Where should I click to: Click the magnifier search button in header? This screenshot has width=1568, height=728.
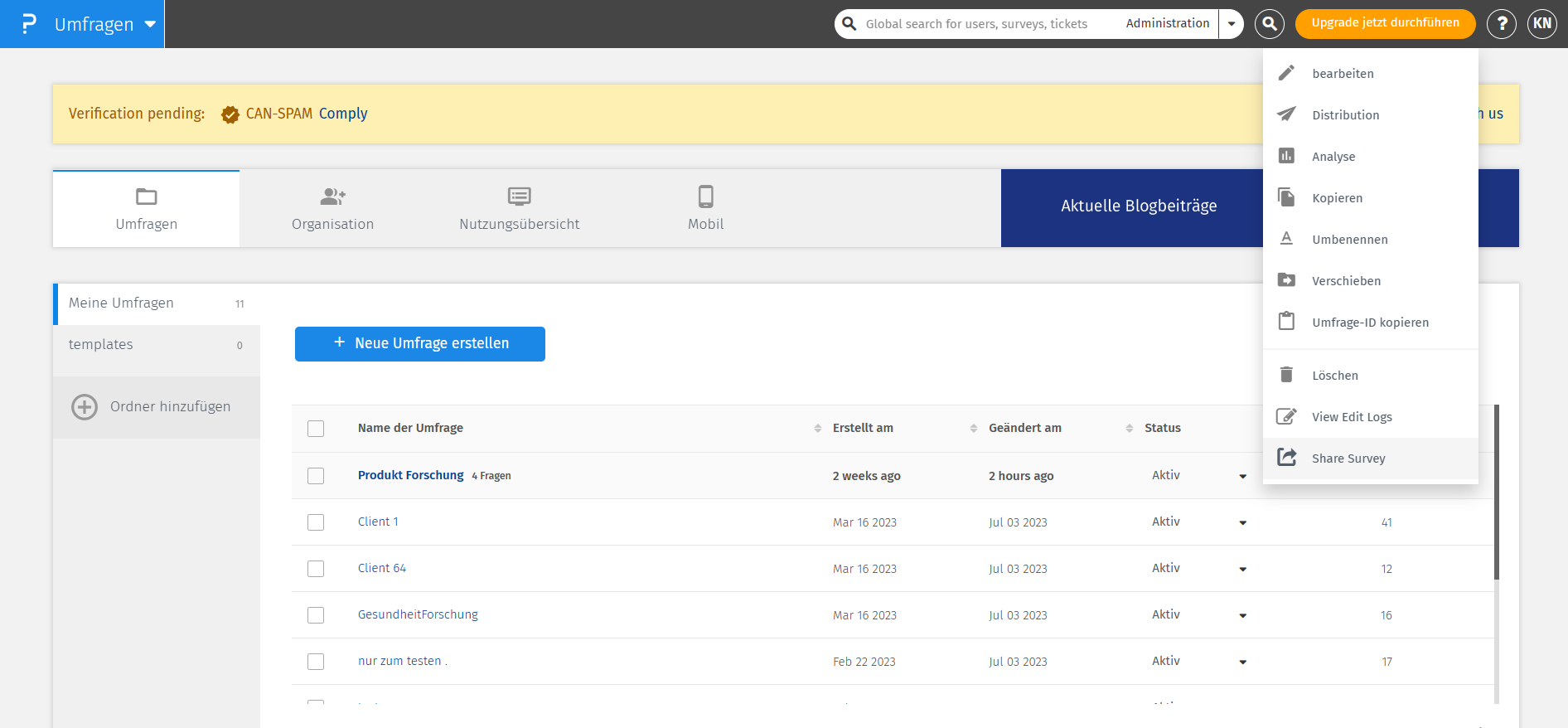coord(1269,24)
